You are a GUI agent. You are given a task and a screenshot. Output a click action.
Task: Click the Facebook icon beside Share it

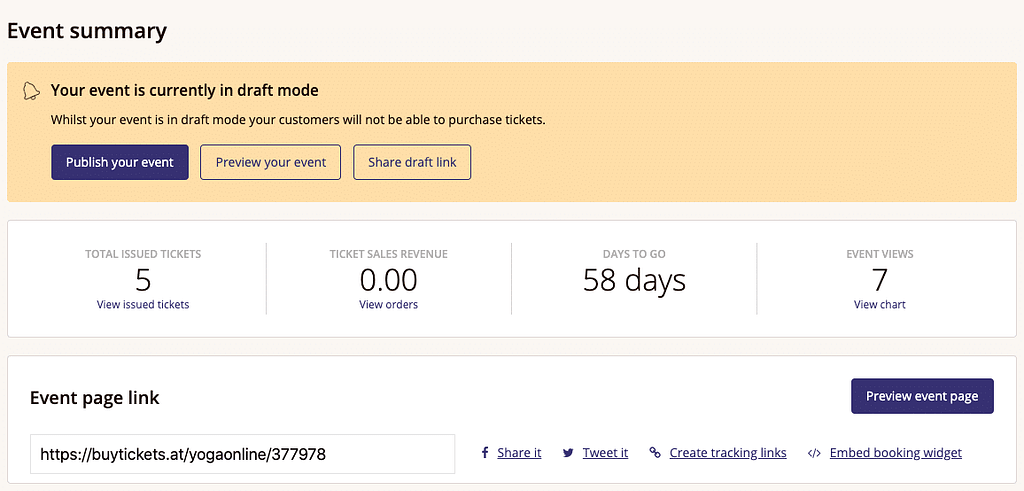pyautogui.click(x=485, y=452)
